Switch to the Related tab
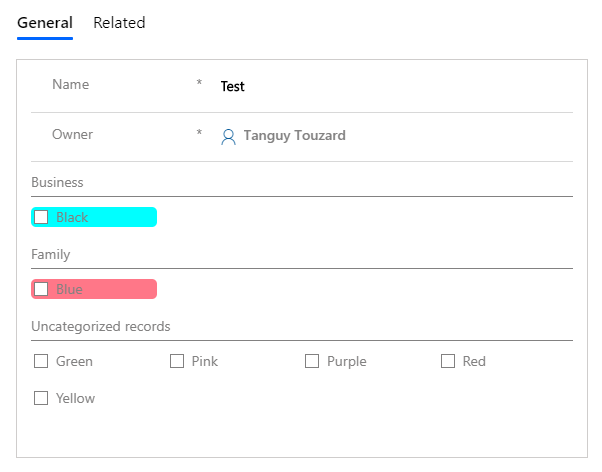This screenshot has height=472, width=602. pyautogui.click(x=119, y=23)
